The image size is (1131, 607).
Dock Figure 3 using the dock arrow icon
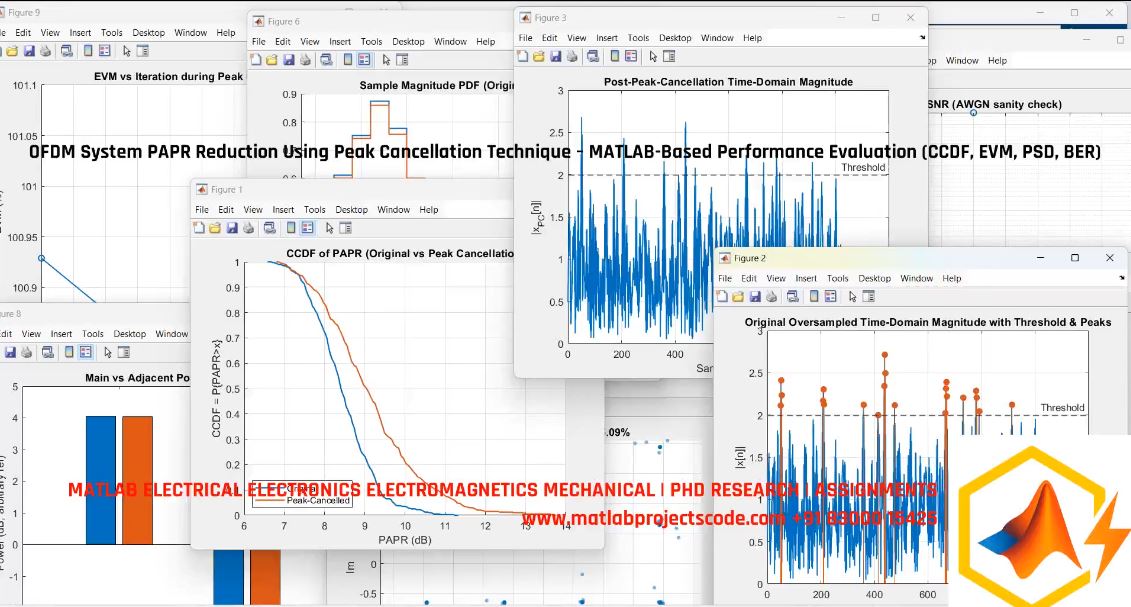click(x=921, y=37)
